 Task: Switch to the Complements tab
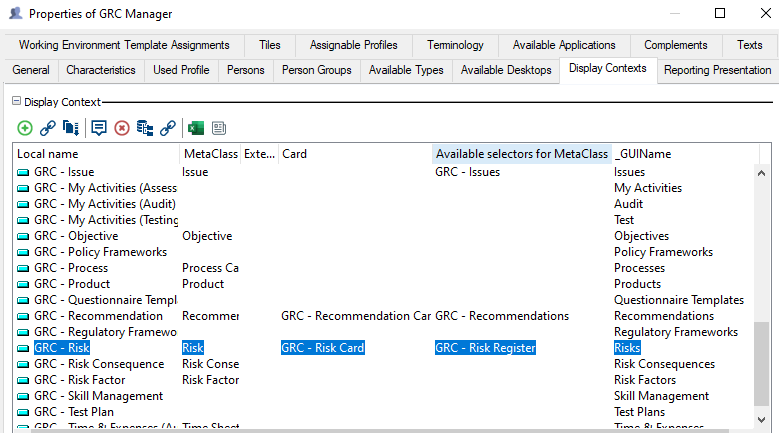point(676,45)
